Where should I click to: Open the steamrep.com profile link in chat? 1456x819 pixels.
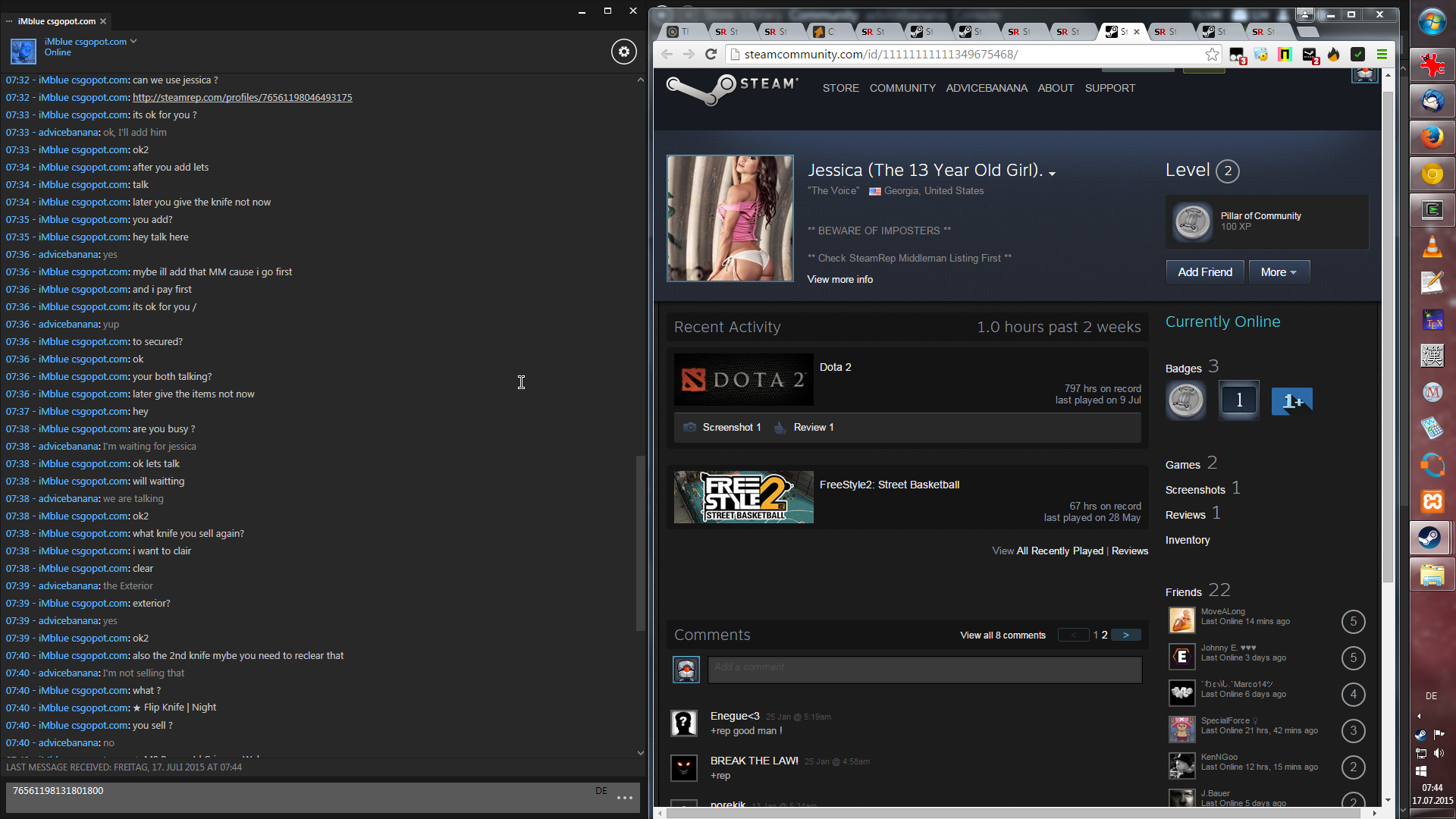click(242, 98)
